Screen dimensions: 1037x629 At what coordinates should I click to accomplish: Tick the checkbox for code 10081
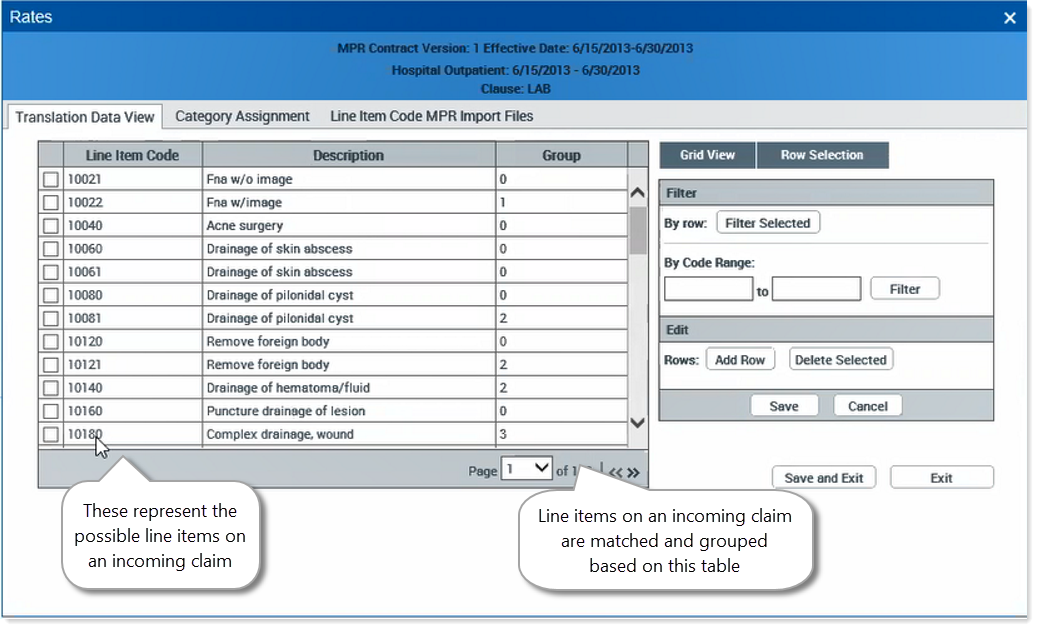[x=51, y=318]
